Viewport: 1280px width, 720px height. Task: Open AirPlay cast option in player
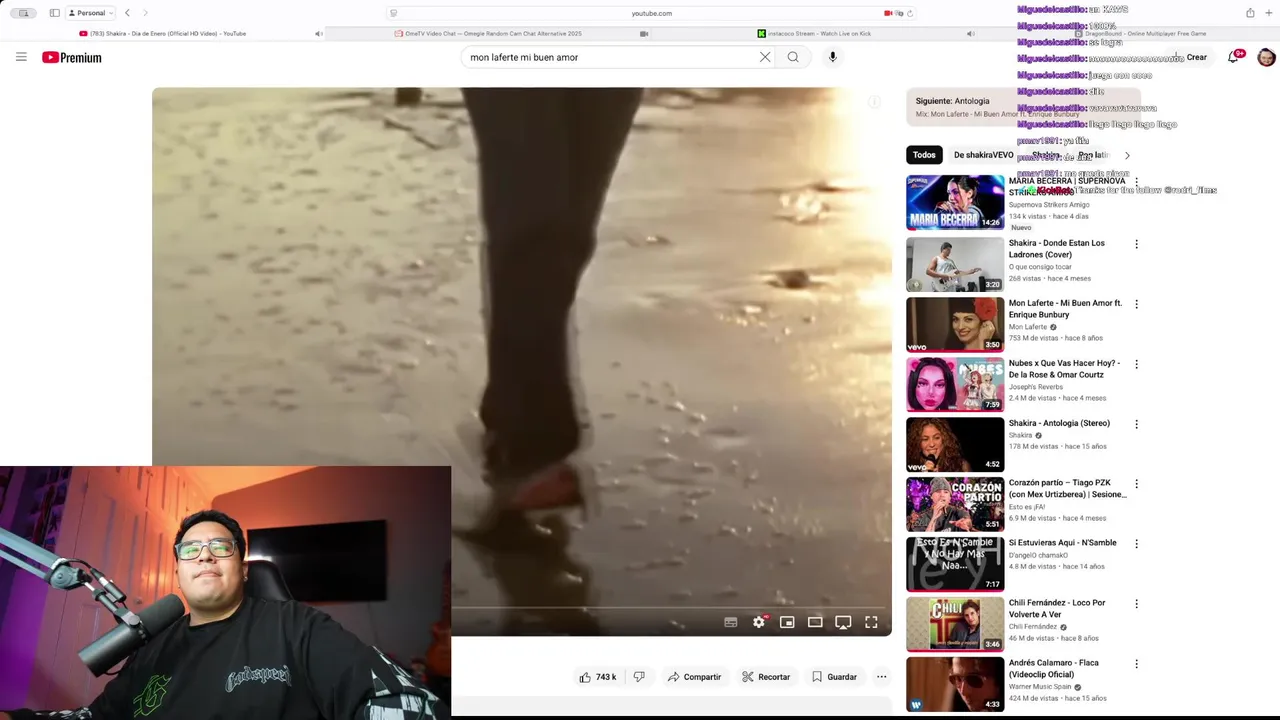[x=843, y=622]
